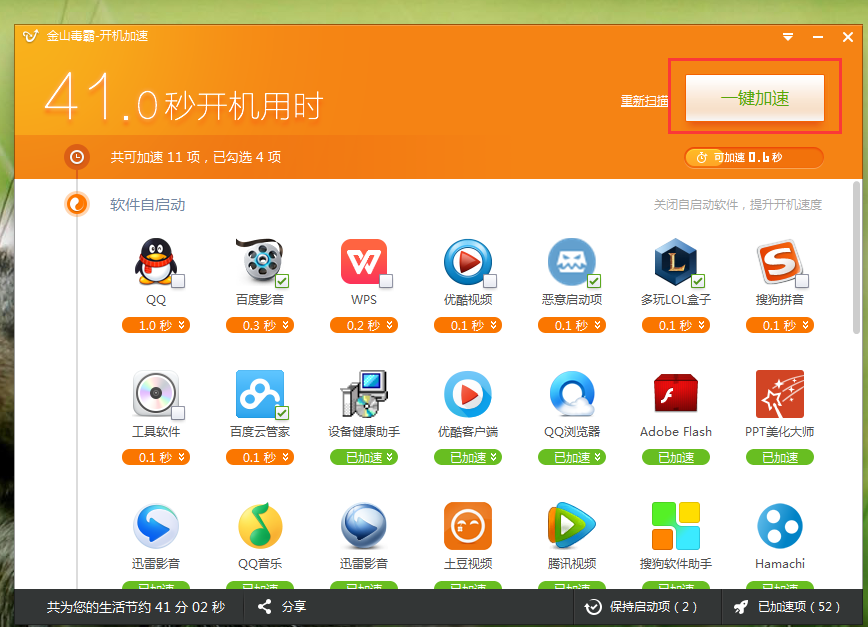This screenshot has width=868, height=627.
Task: Click the 一键加速 button
Action: 755,98
